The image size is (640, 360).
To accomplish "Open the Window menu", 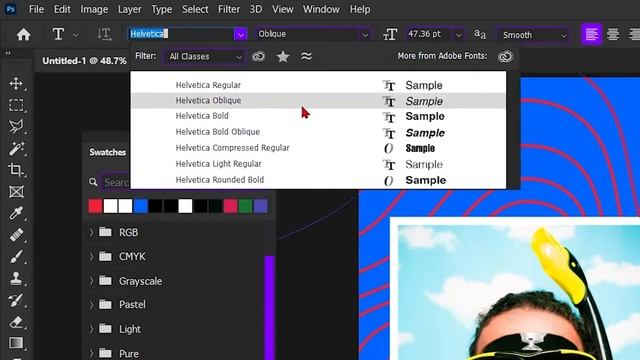I will coord(321,9).
